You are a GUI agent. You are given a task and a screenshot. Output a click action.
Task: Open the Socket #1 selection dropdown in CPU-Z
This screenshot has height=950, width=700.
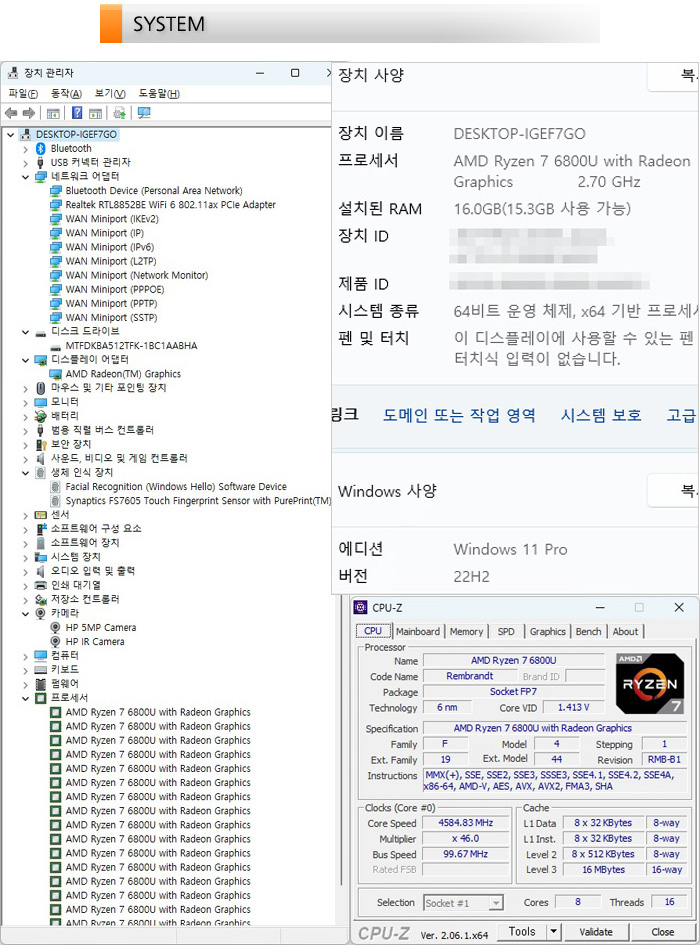496,903
